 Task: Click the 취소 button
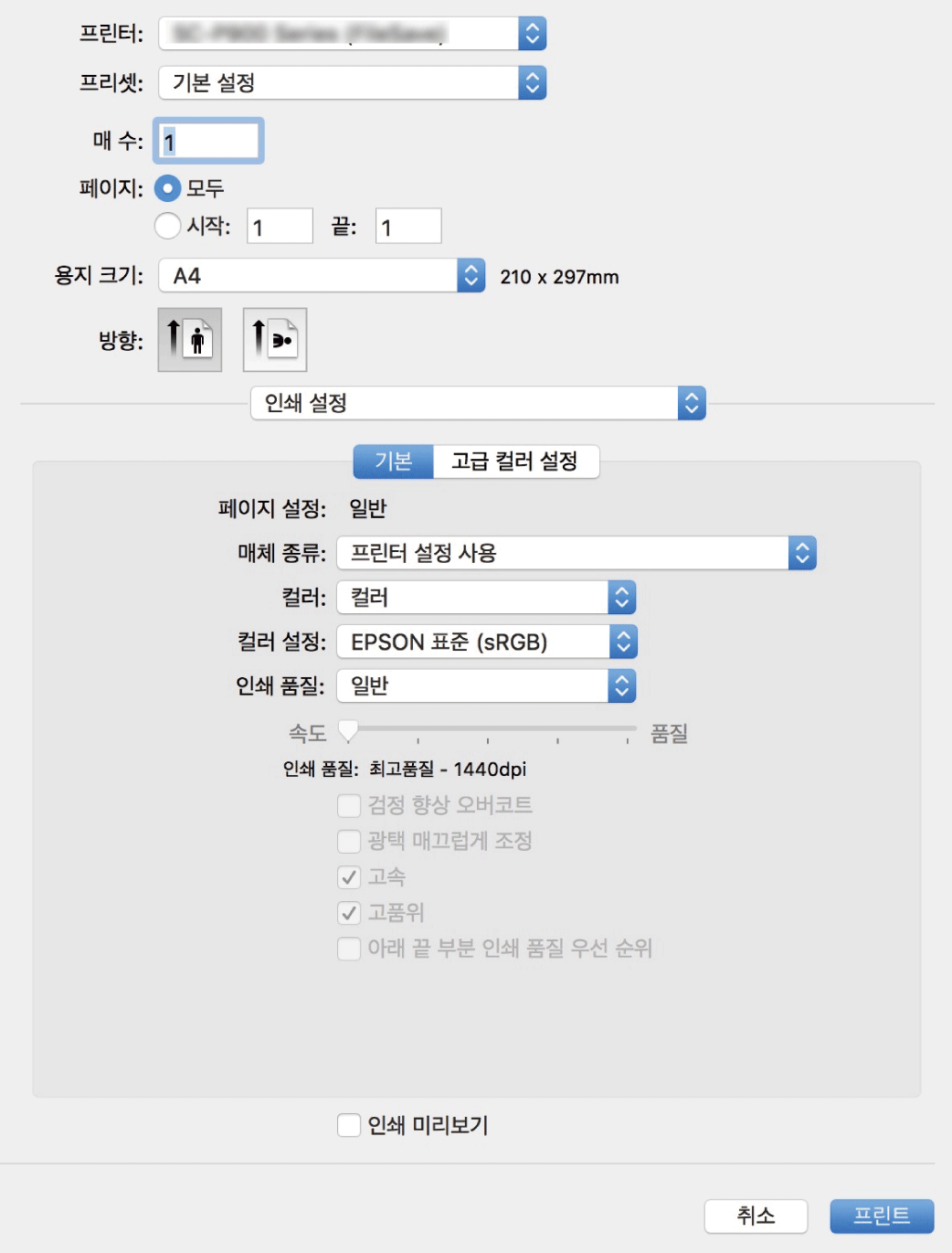756,1216
